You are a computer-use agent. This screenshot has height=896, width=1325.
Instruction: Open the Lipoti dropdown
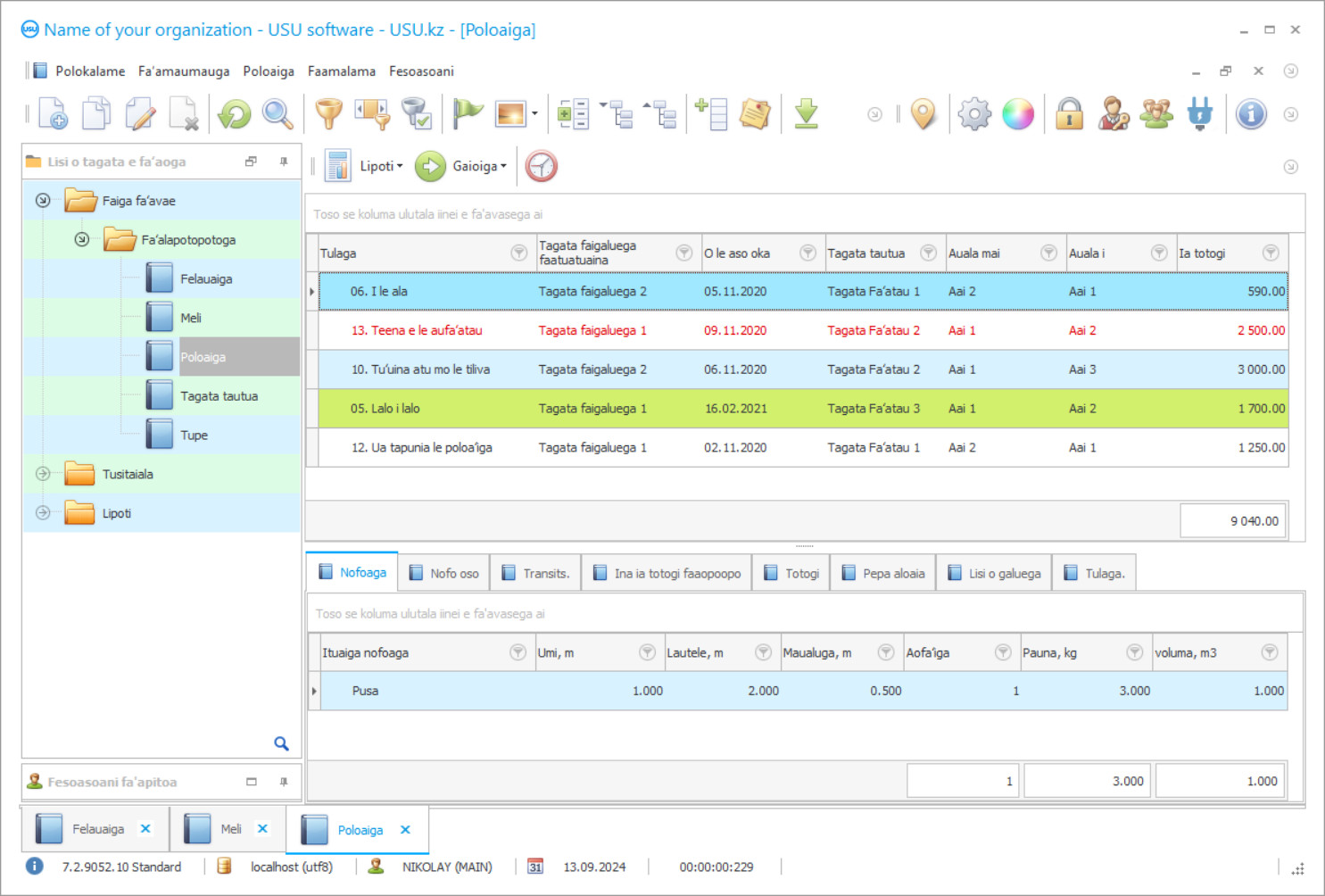pos(381,166)
